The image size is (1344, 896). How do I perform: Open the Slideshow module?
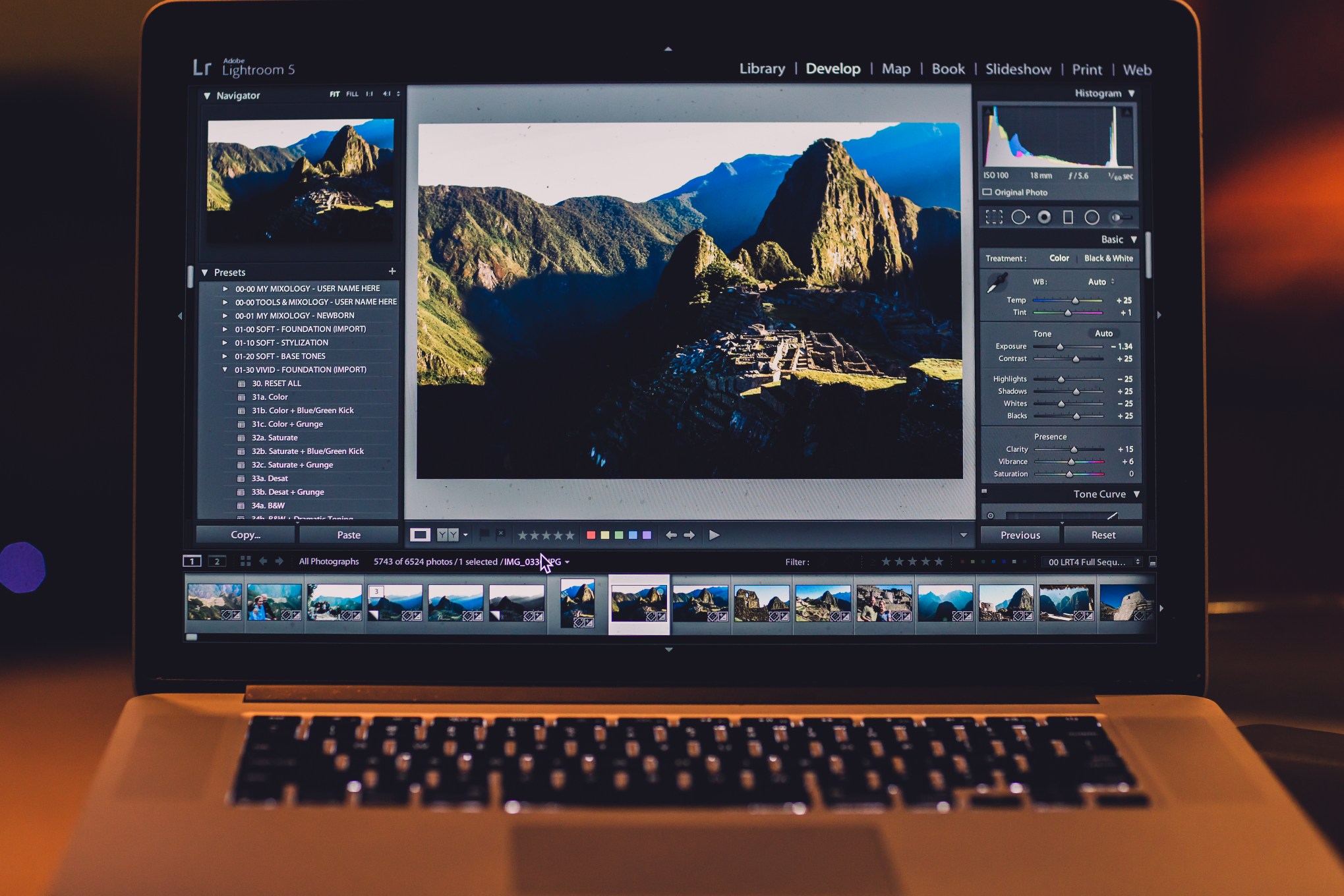(1018, 69)
